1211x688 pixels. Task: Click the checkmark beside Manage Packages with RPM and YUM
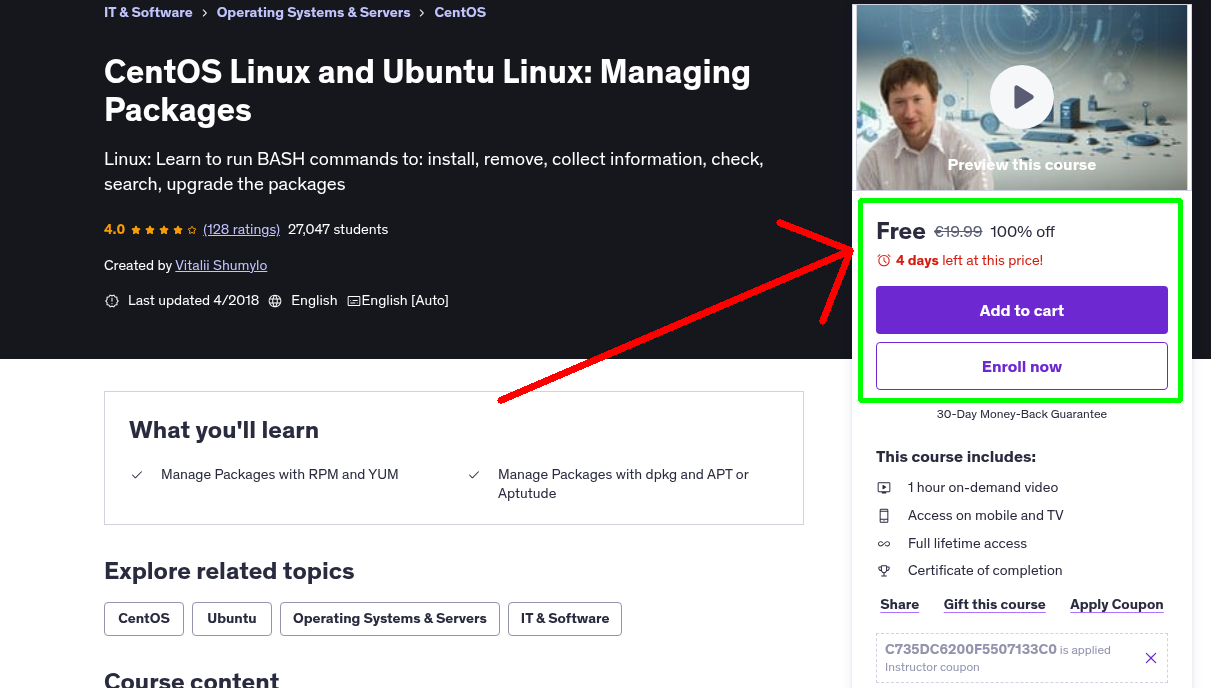coord(137,475)
